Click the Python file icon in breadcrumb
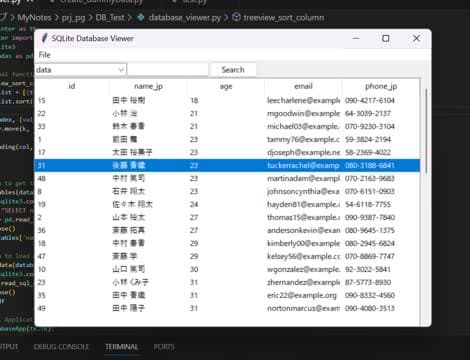The width and height of the screenshot is (470, 360). [x=141, y=17]
